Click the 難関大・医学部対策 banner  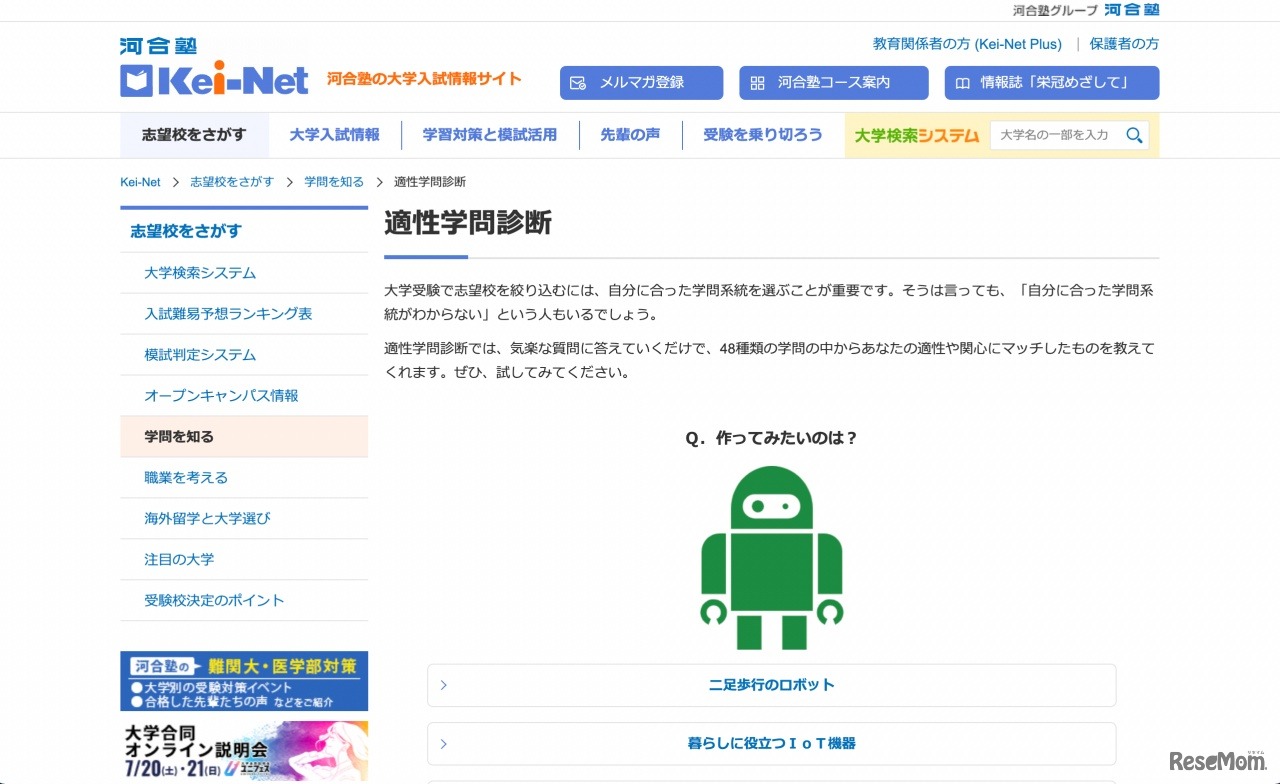(244, 681)
